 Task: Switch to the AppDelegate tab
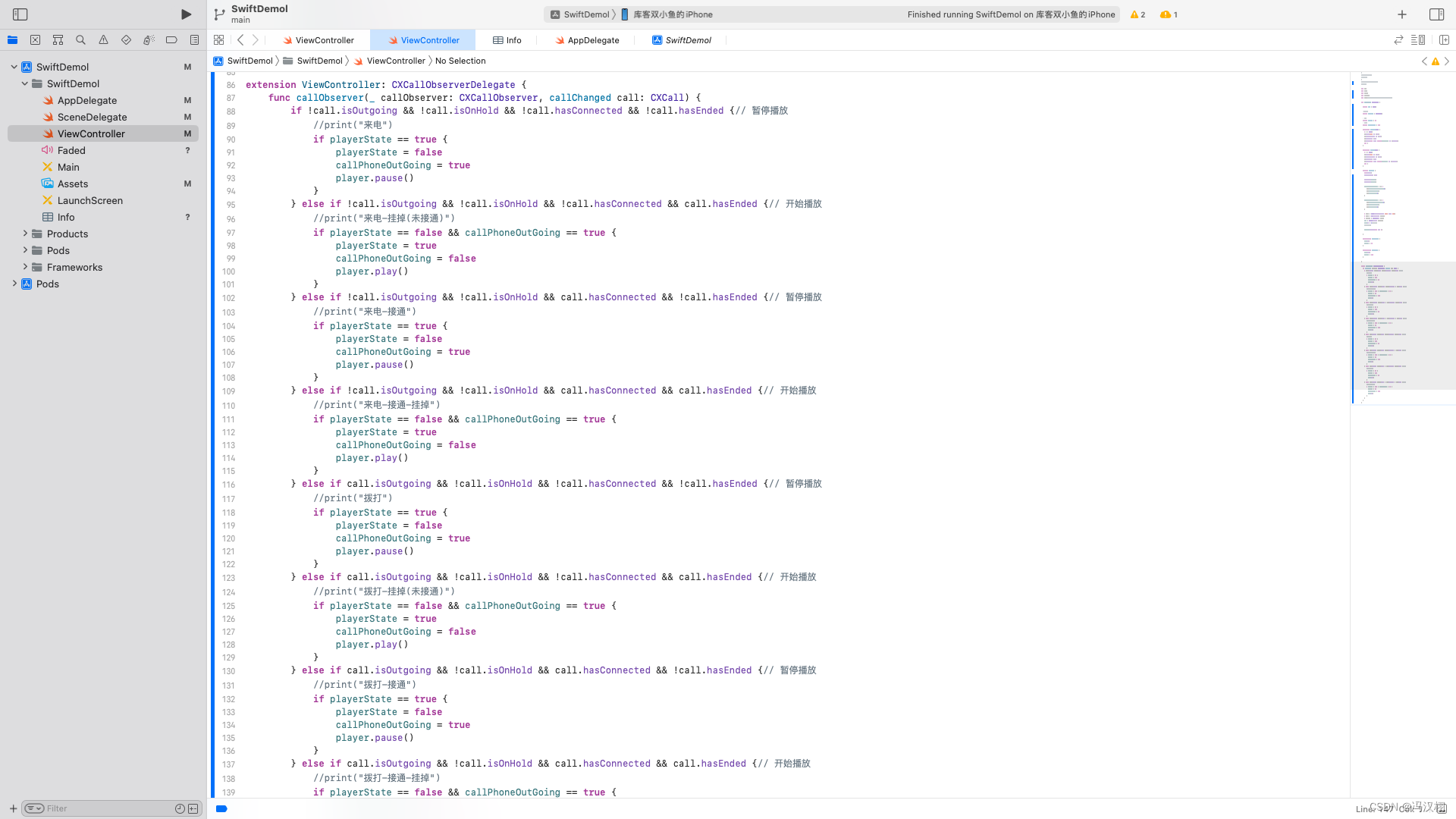587,40
